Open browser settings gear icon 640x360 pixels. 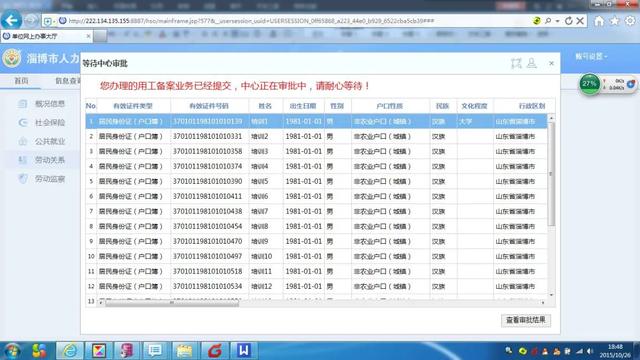pyautogui.click(x=631, y=21)
